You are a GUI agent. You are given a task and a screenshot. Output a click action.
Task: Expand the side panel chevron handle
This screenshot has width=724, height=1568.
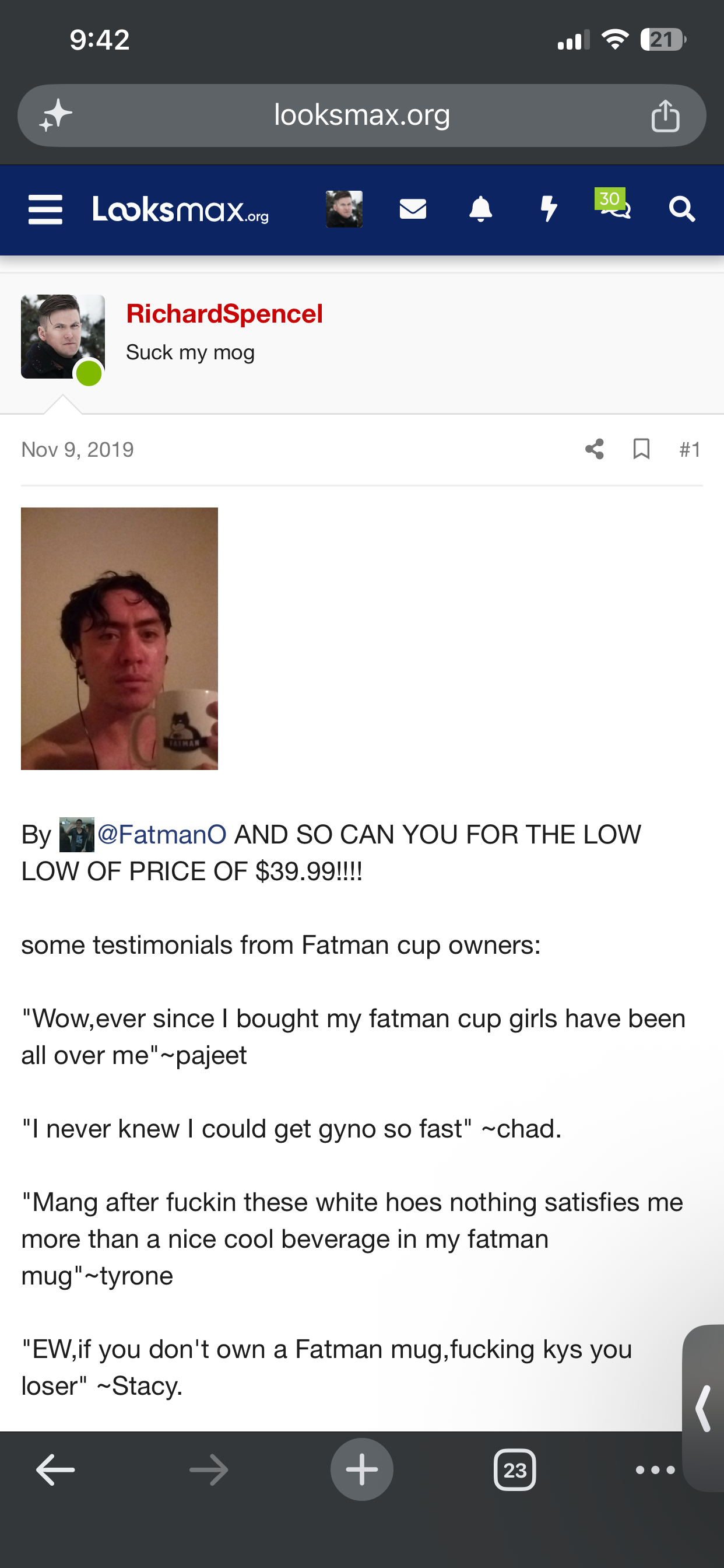[x=704, y=1408]
